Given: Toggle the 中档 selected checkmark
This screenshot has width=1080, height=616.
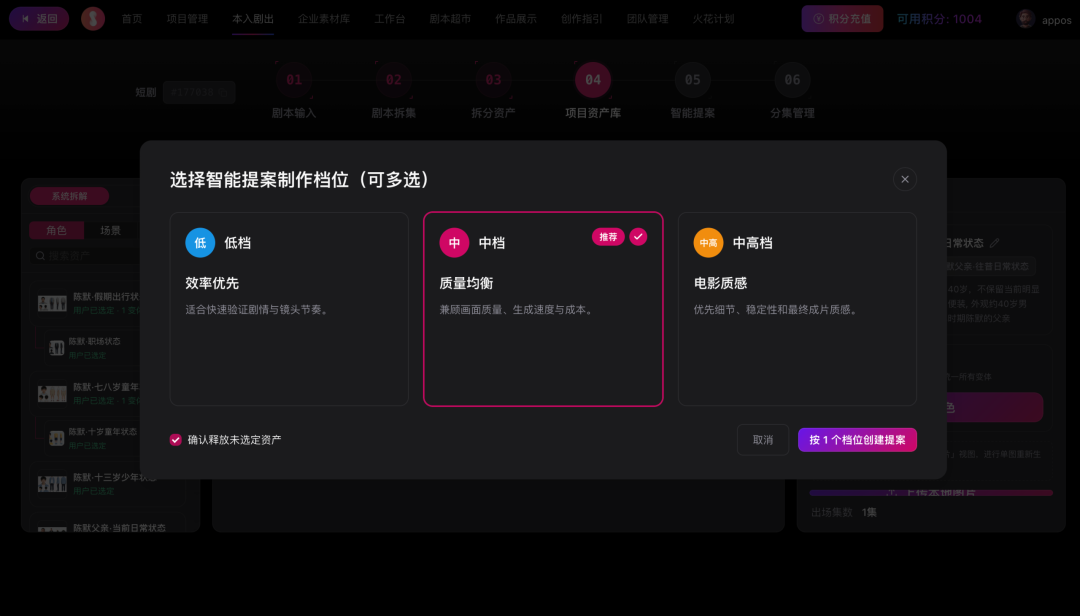Looking at the screenshot, I should (x=638, y=236).
